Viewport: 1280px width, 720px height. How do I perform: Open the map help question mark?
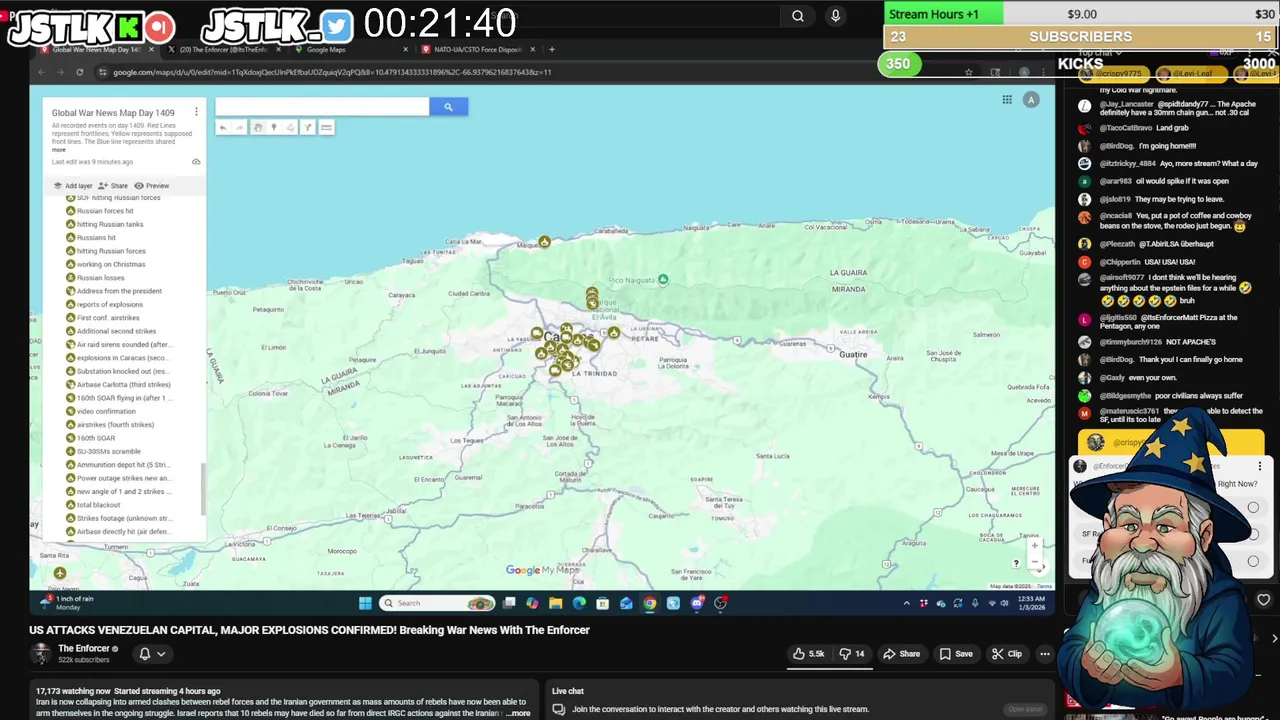[x=1016, y=564]
